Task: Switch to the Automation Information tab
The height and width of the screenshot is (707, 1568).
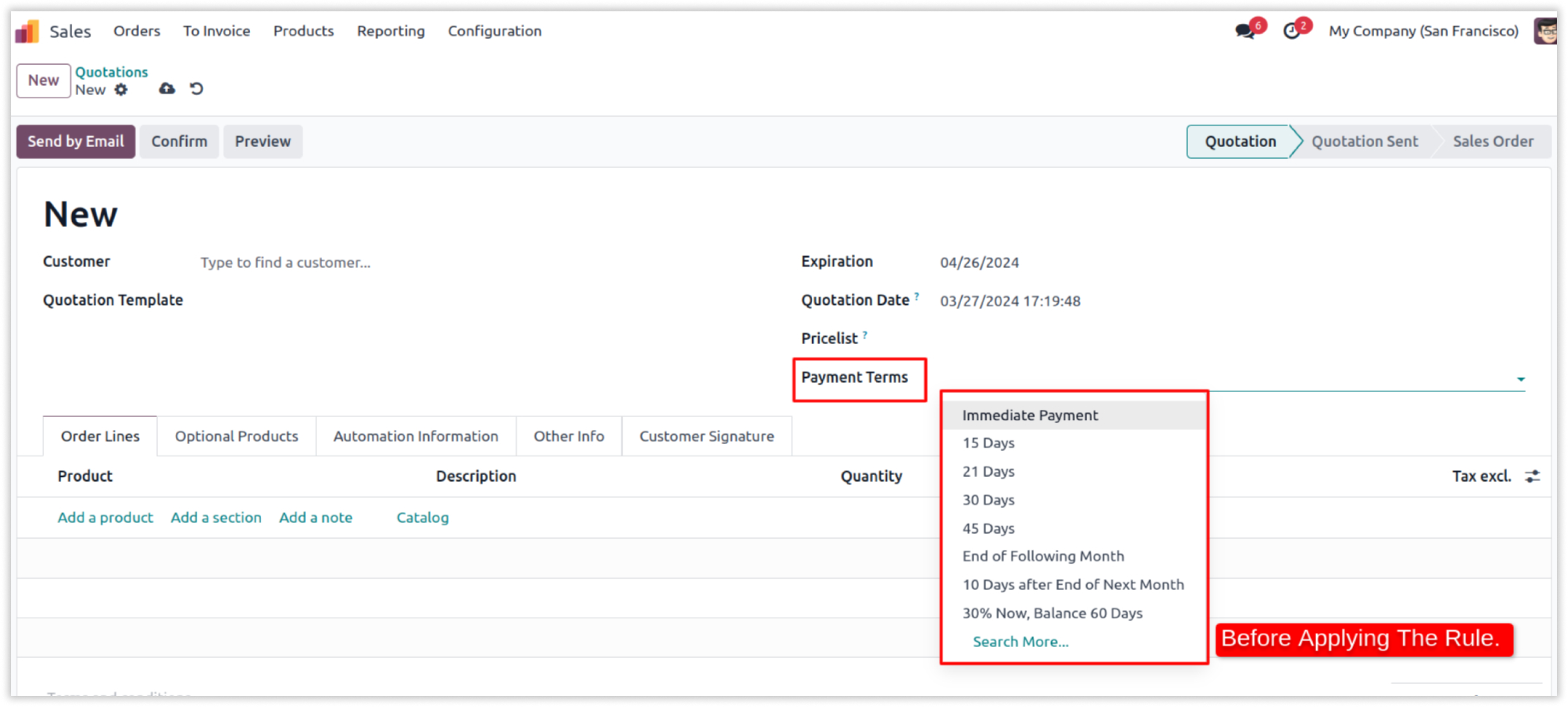Action: [416, 436]
